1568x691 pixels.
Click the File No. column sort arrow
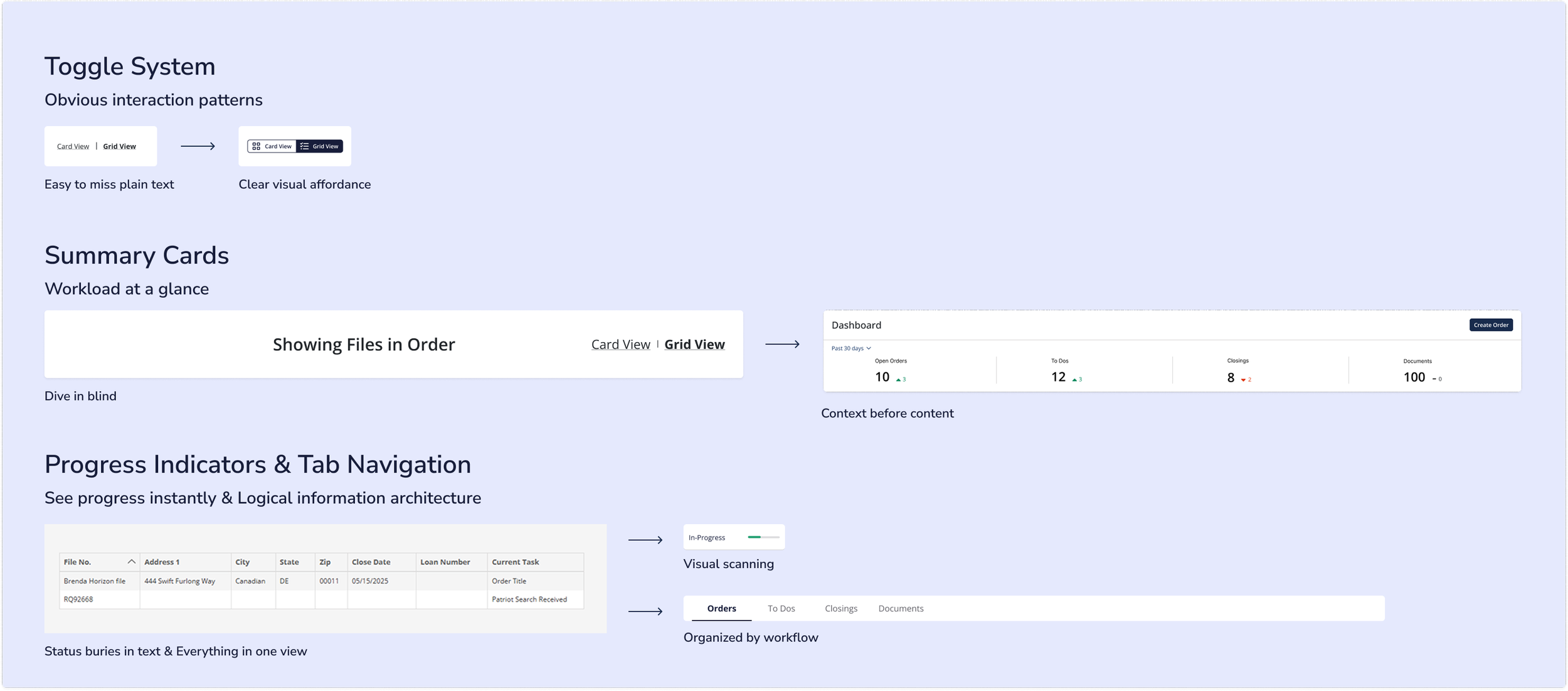131,562
